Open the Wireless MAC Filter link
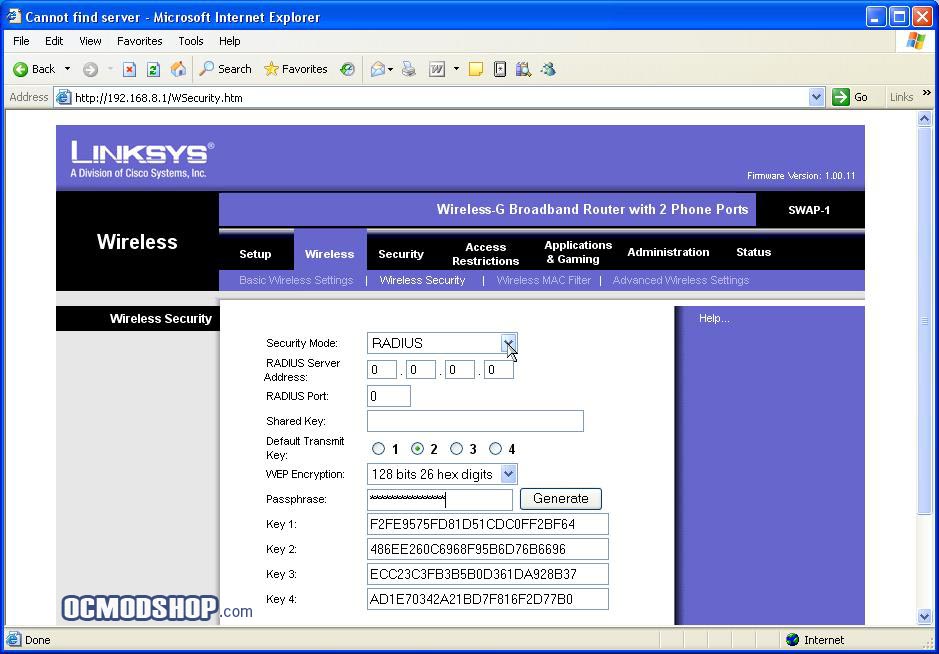The height and width of the screenshot is (654, 939). coord(544,280)
